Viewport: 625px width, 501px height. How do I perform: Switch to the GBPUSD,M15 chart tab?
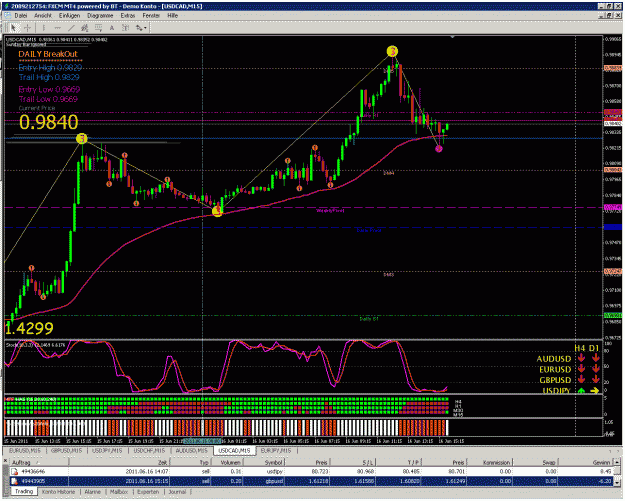[67, 451]
